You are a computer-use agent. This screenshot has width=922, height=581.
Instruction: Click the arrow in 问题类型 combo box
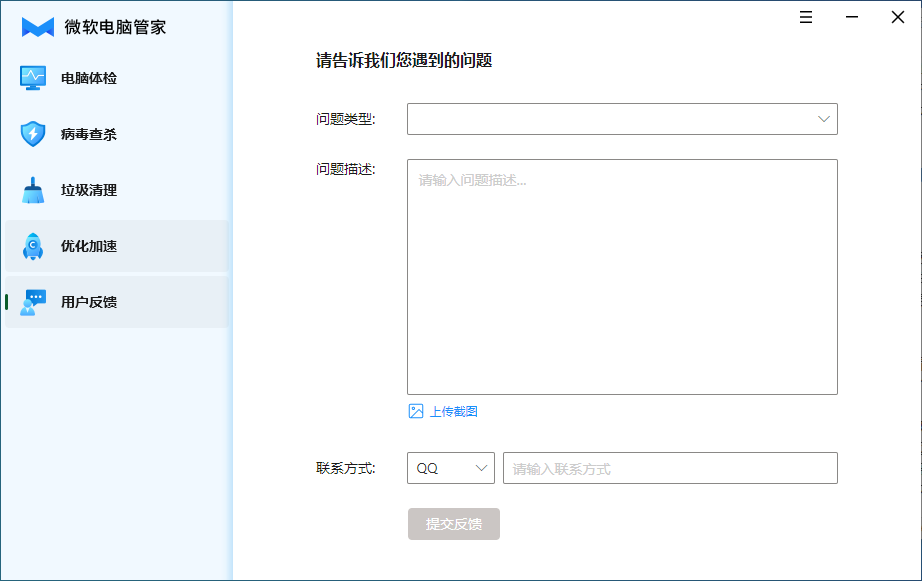click(824, 119)
